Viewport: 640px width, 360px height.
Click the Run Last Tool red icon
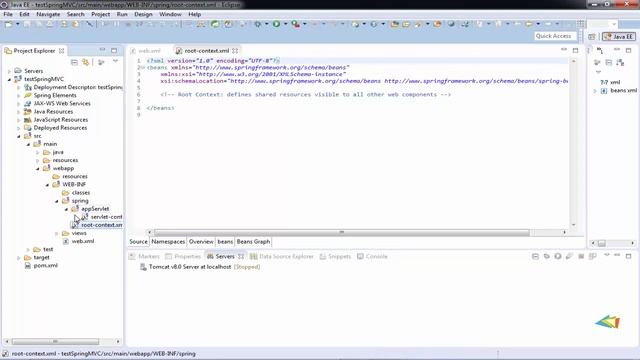(x=296, y=24)
